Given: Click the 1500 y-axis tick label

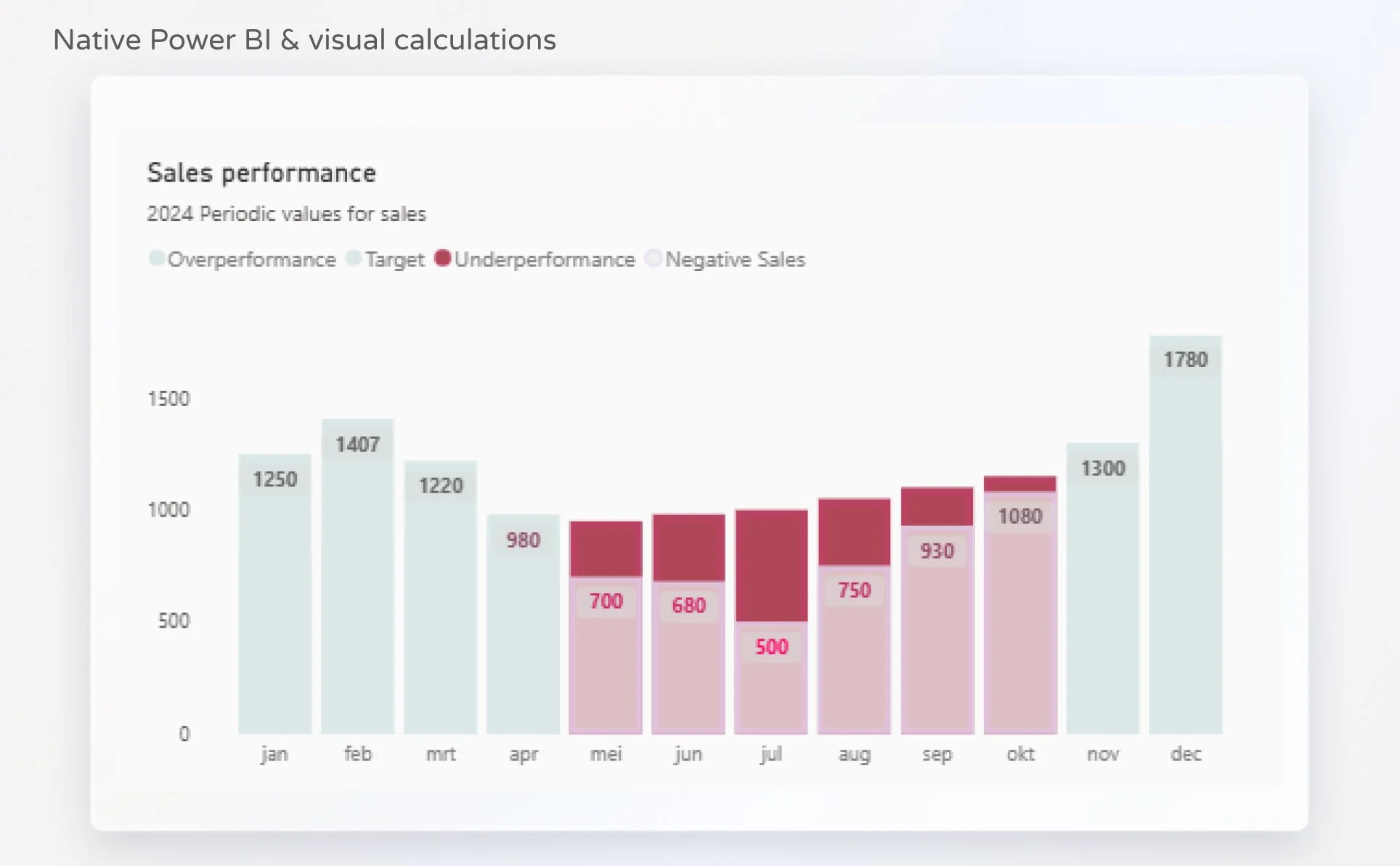Looking at the screenshot, I should (168, 399).
